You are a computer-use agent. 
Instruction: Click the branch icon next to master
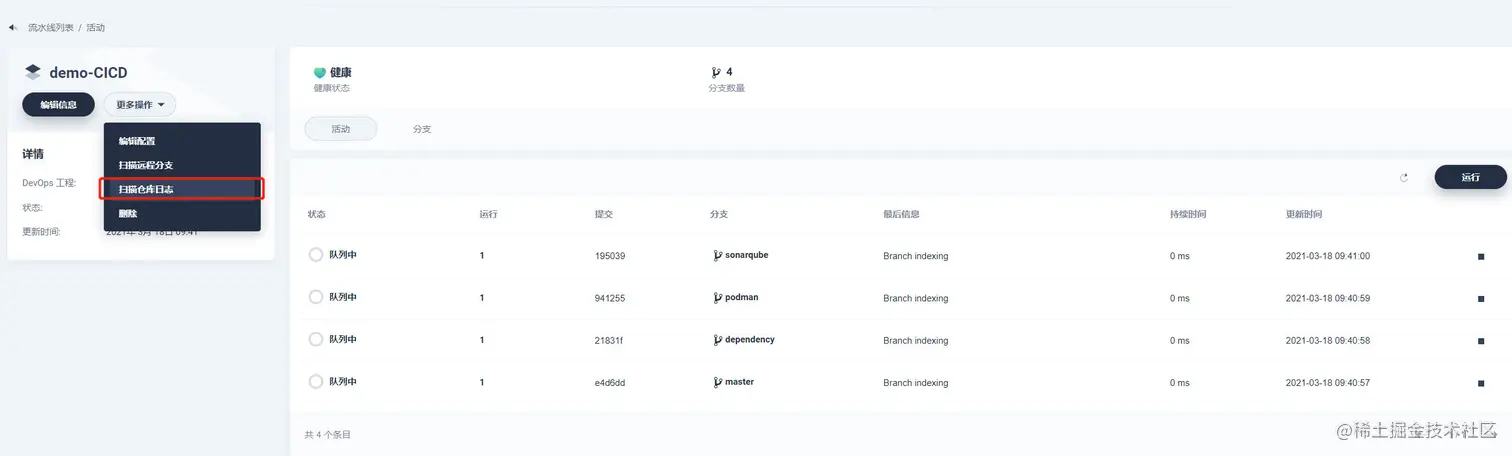[x=717, y=381]
